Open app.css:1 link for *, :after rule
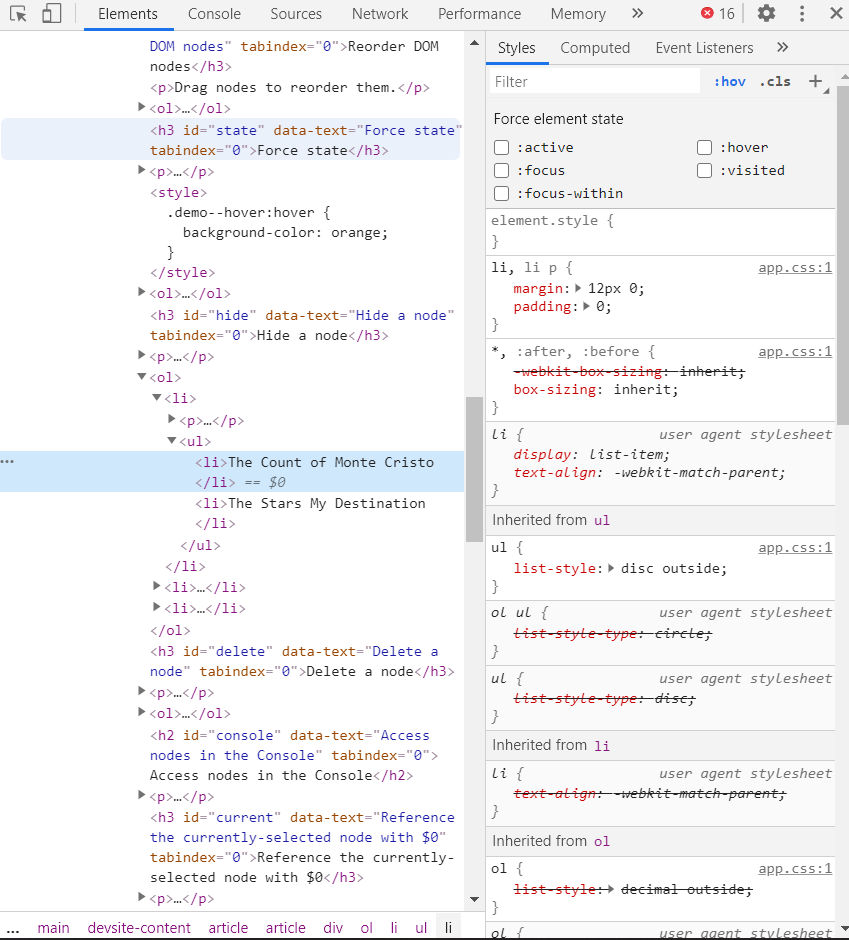 (x=794, y=351)
